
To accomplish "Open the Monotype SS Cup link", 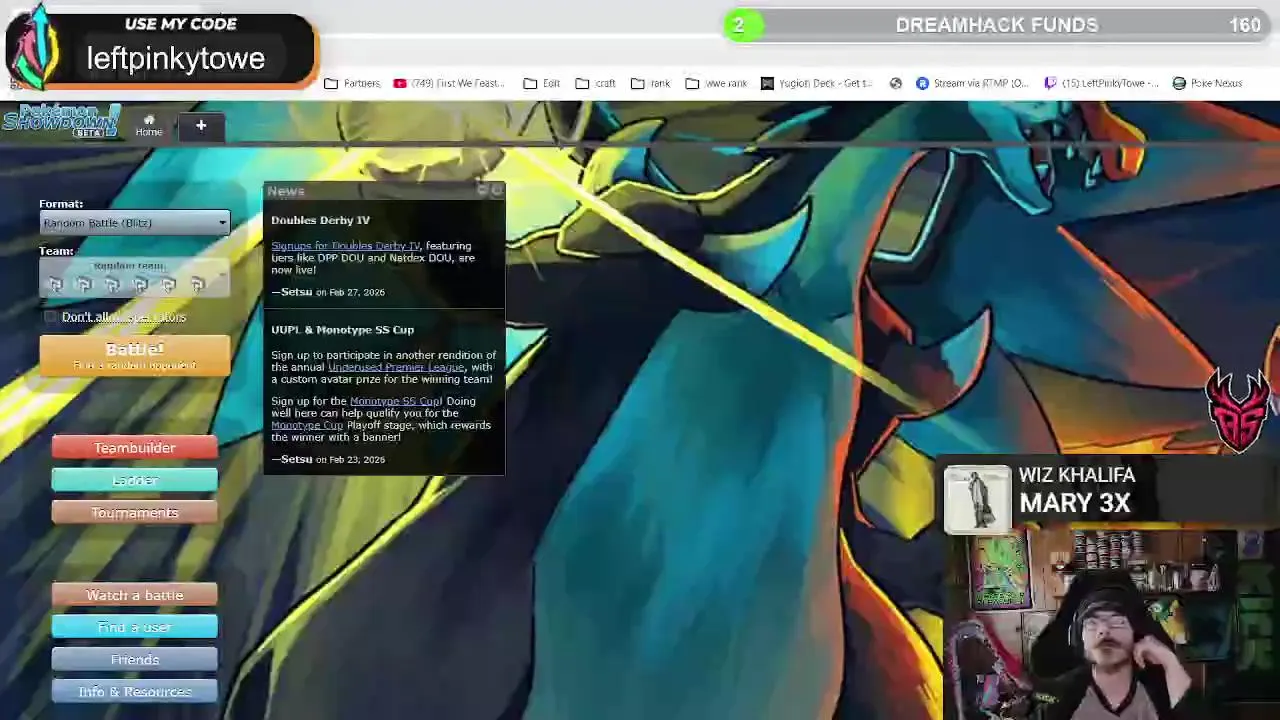I will tap(396, 401).
